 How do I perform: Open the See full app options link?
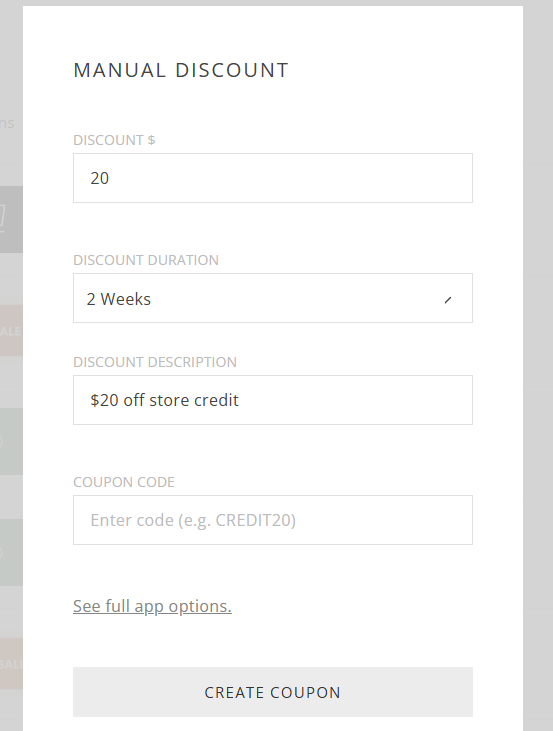tap(152, 606)
